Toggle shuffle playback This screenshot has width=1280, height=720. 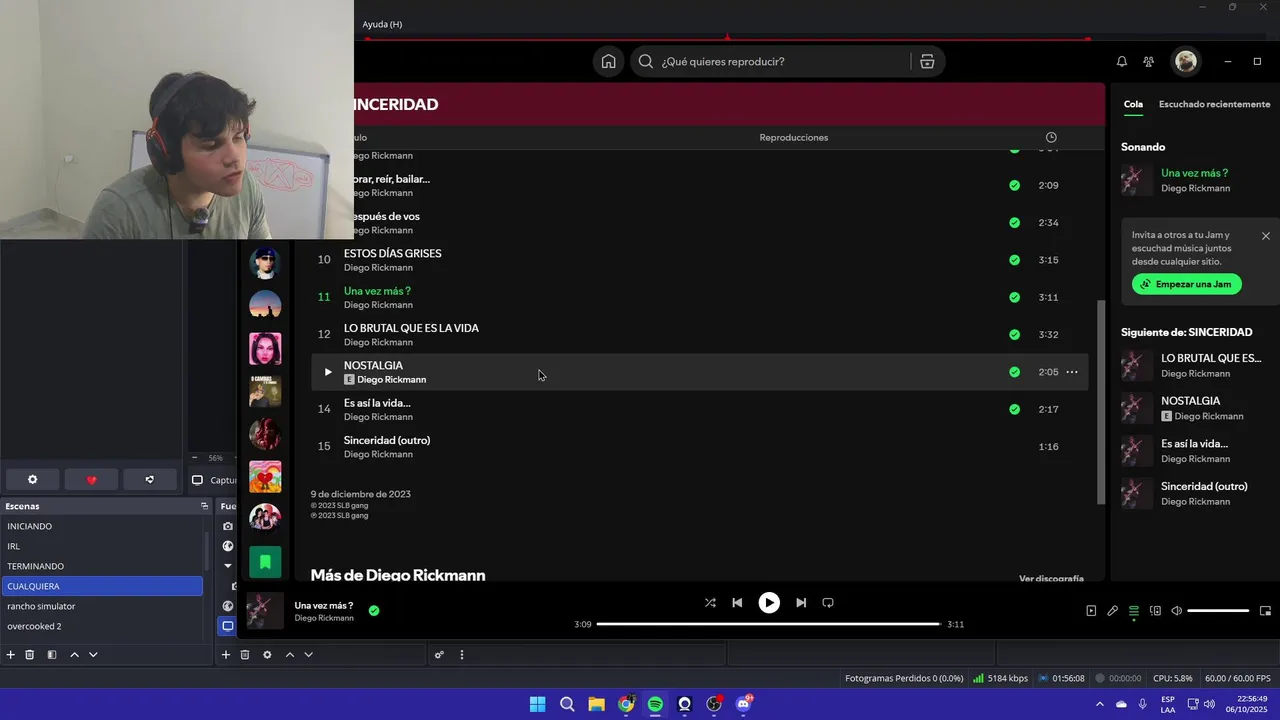[x=710, y=603]
